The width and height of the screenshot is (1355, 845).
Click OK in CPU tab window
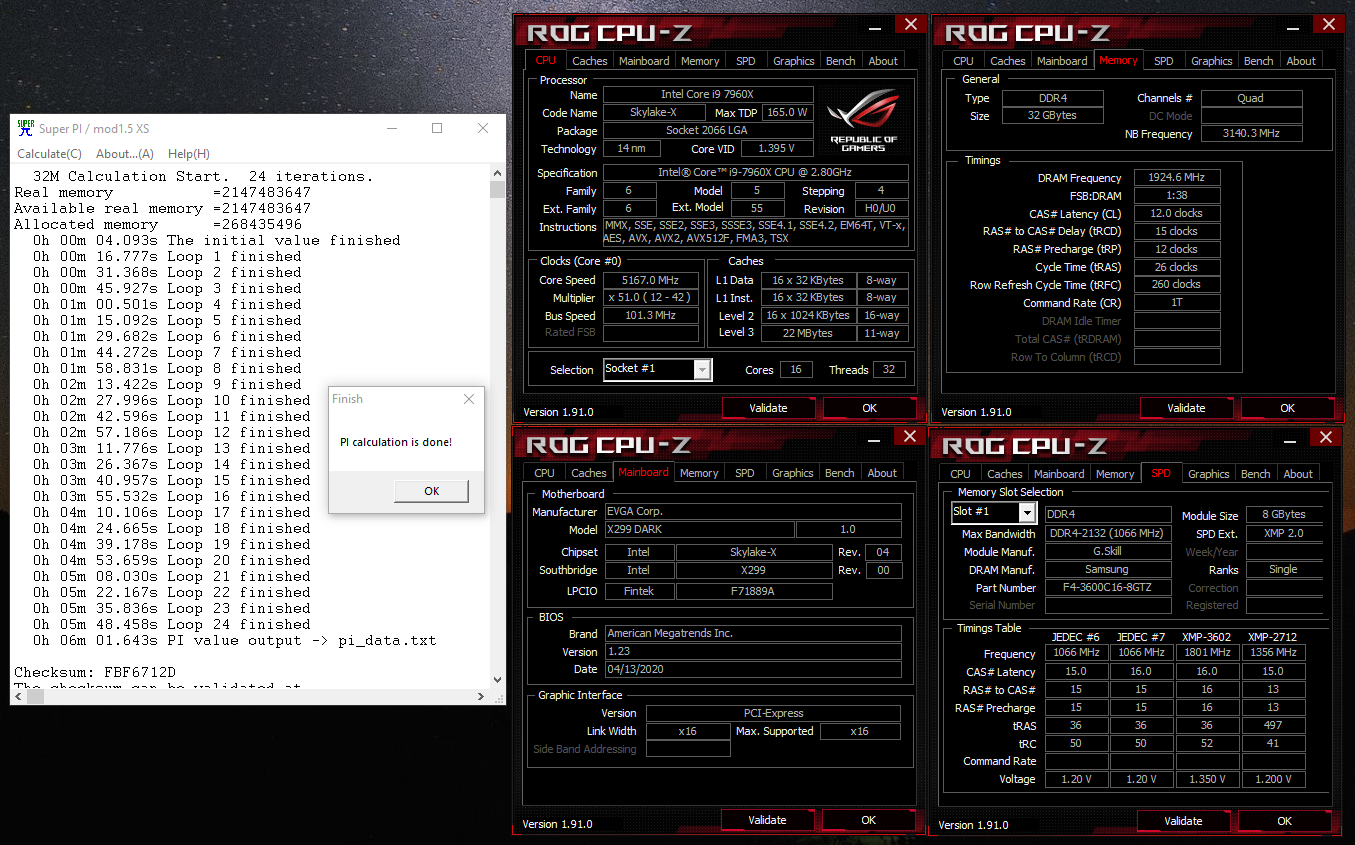(x=869, y=408)
